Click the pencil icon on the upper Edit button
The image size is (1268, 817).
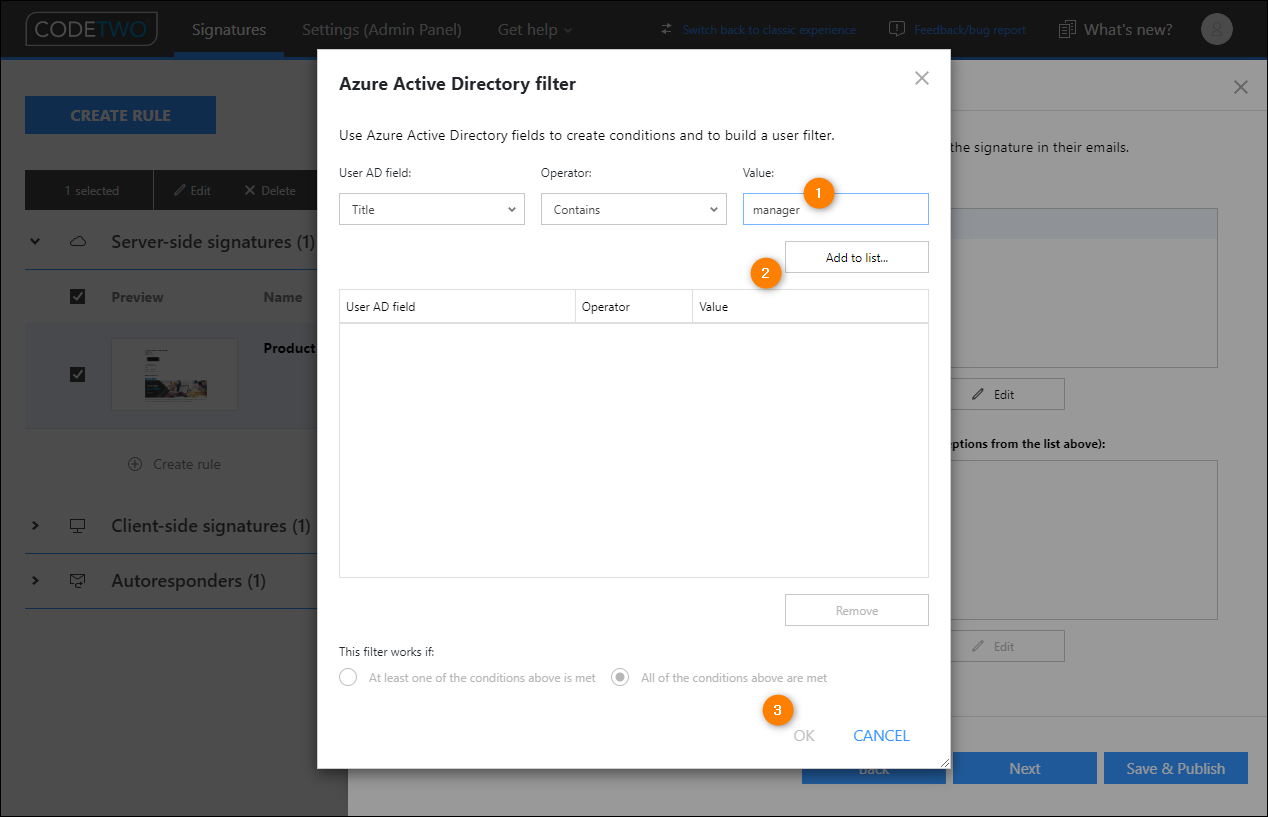coord(979,394)
